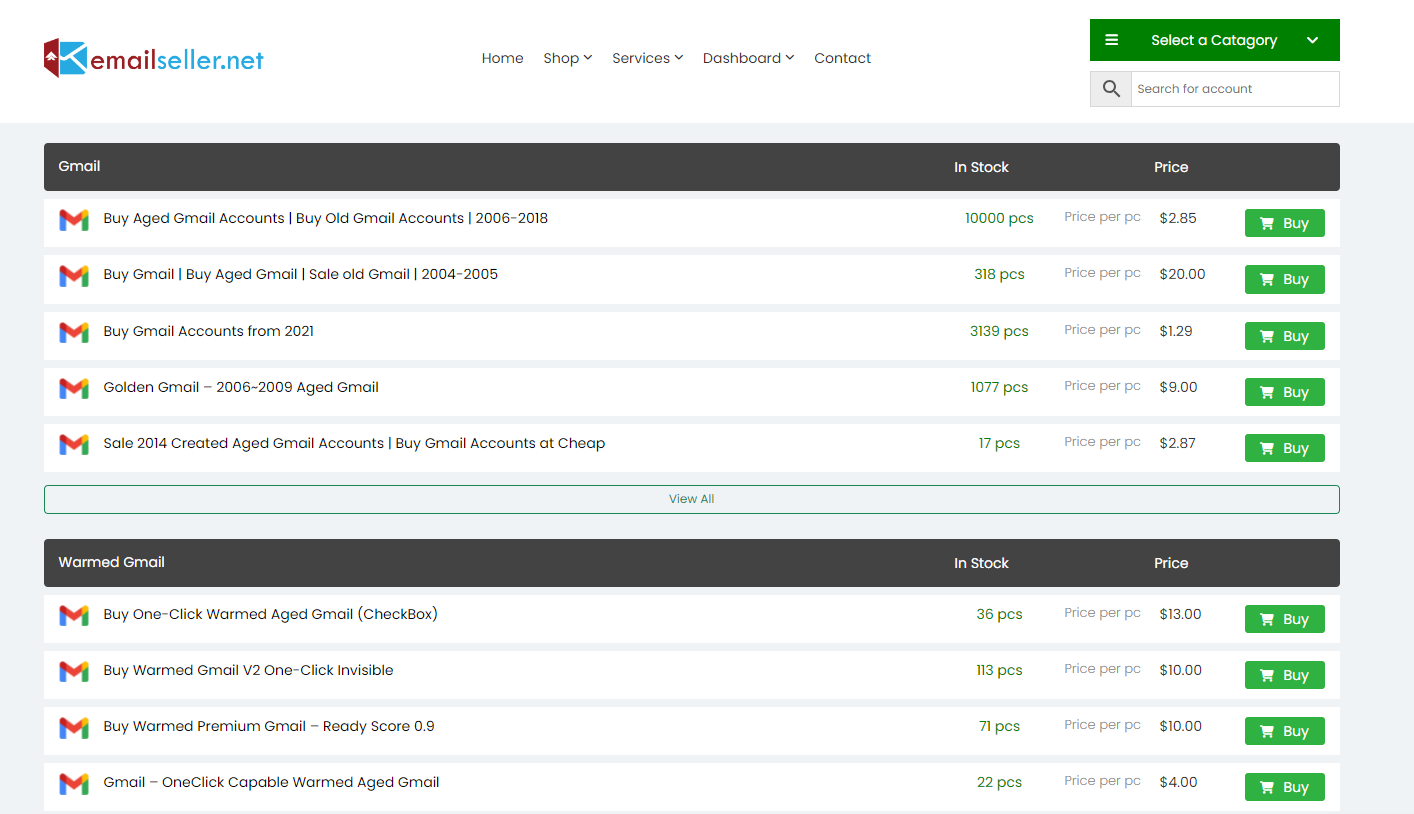Screen dimensions: 1414x814
Task: Buy the $20.00 2004-2005 Gmail
Action: 1285,279
